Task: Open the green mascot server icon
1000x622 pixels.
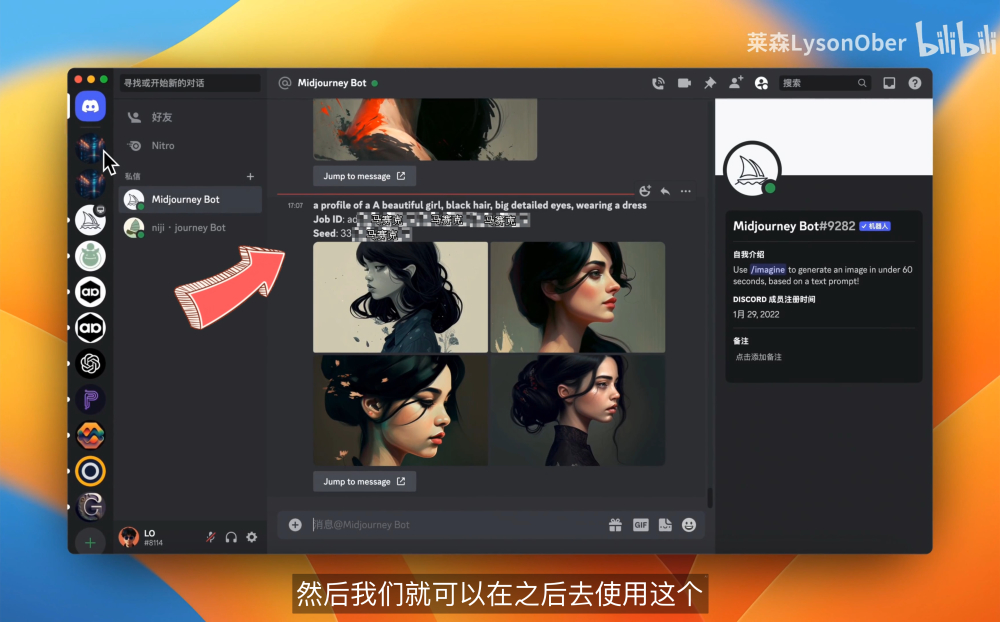Action: pyautogui.click(x=91, y=256)
